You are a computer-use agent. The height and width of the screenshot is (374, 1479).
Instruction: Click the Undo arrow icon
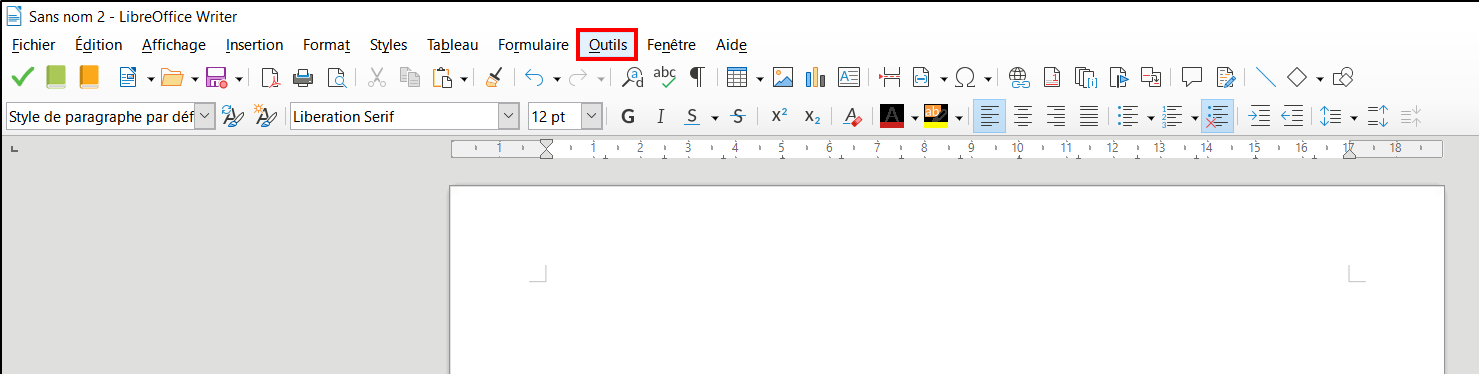(x=535, y=77)
